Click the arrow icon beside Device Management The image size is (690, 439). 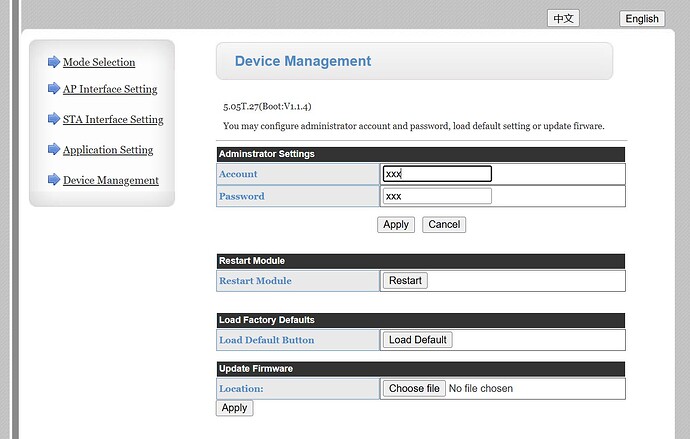point(54,180)
